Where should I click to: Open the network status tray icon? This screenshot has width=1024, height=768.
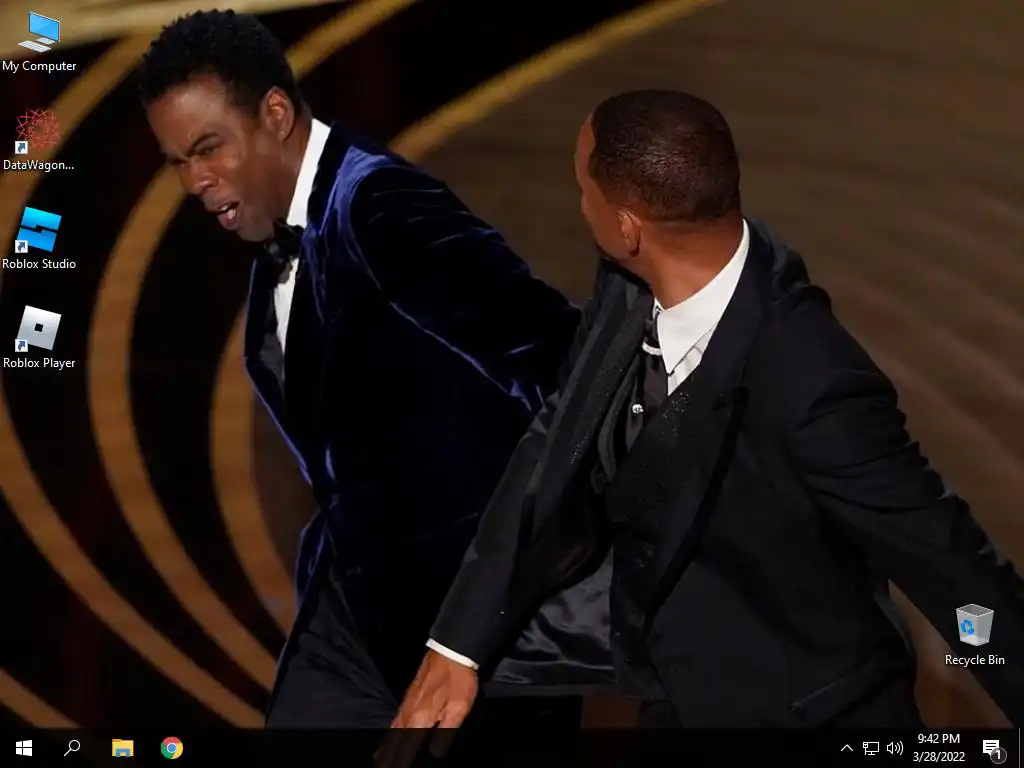click(x=871, y=748)
